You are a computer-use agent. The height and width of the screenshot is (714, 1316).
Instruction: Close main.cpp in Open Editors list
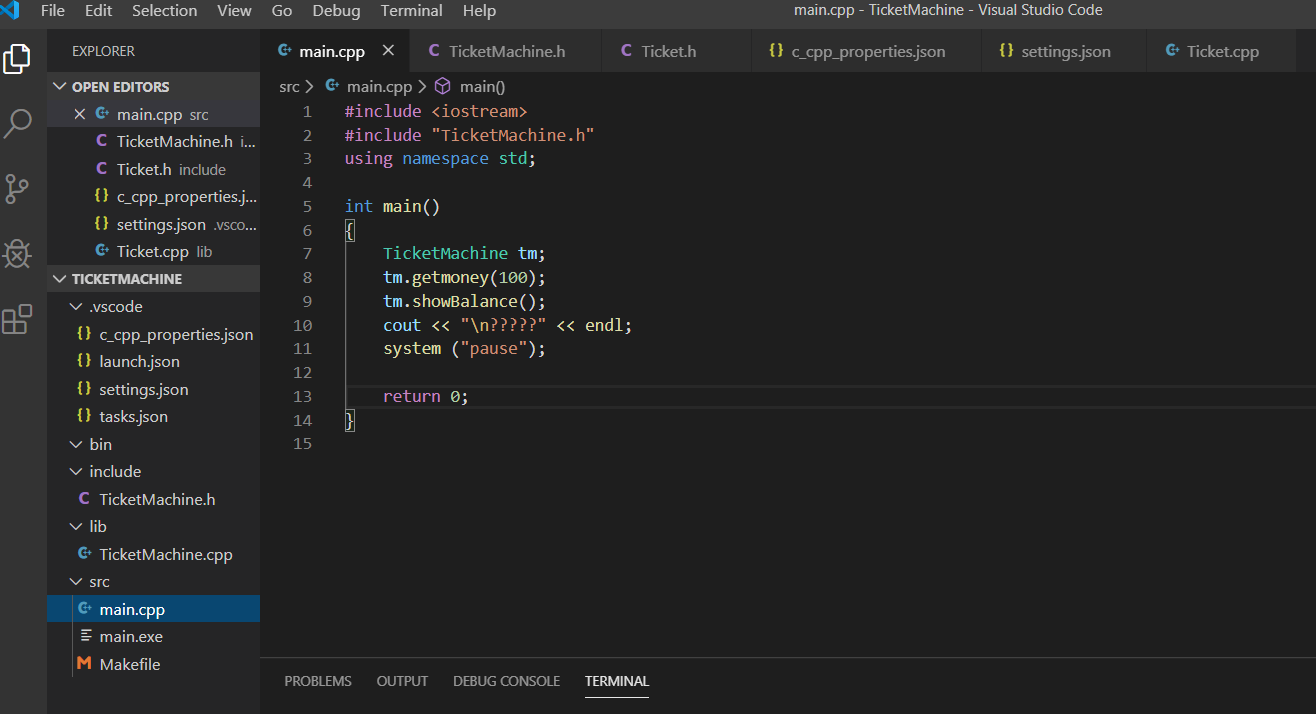[80, 114]
